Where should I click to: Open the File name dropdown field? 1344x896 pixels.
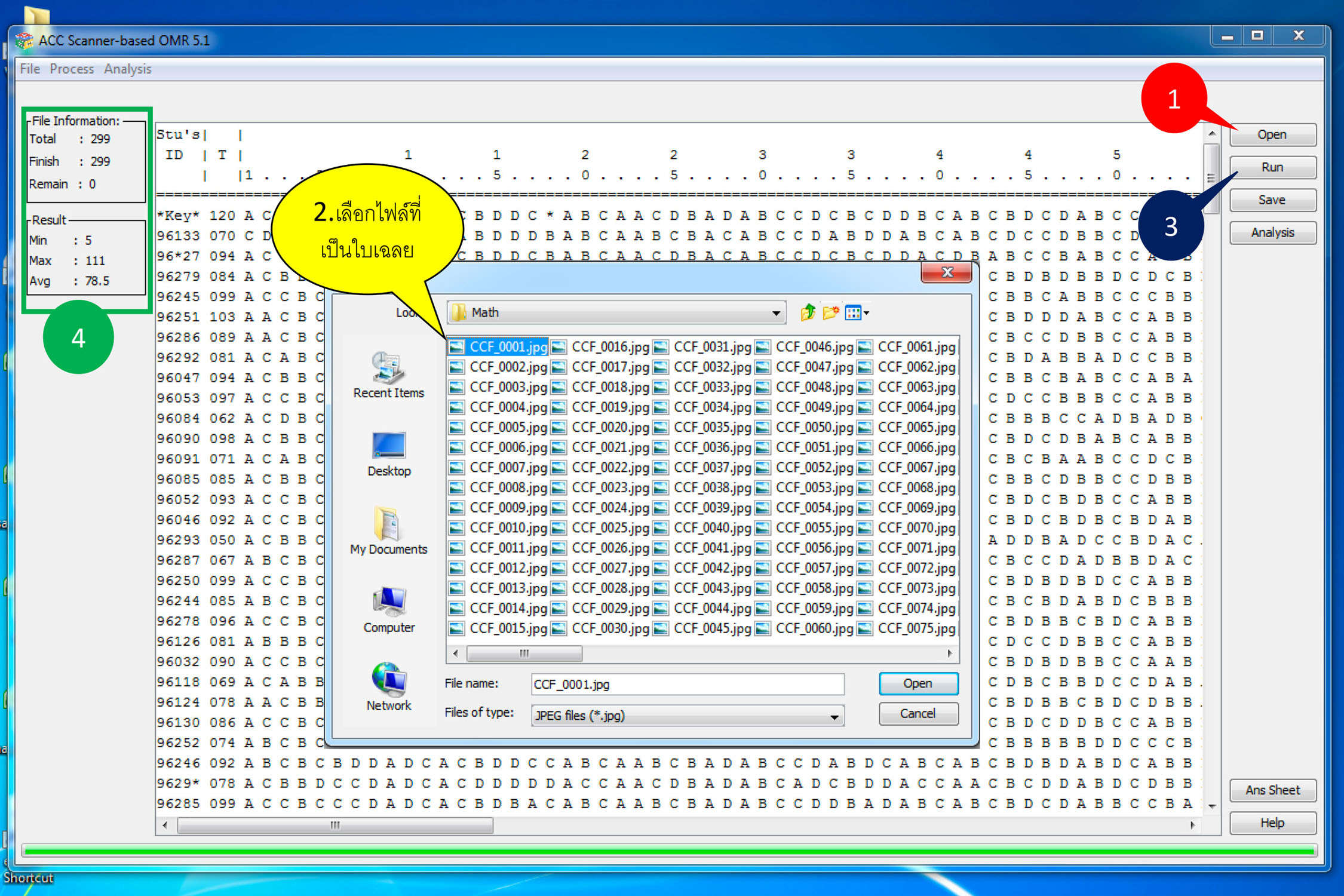687,684
